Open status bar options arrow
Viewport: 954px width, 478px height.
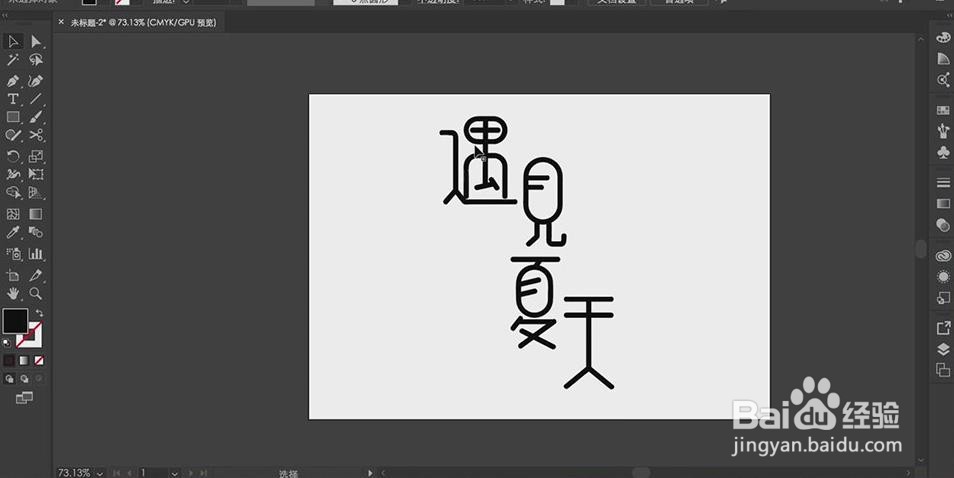pyautogui.click(x=369, y=473)
